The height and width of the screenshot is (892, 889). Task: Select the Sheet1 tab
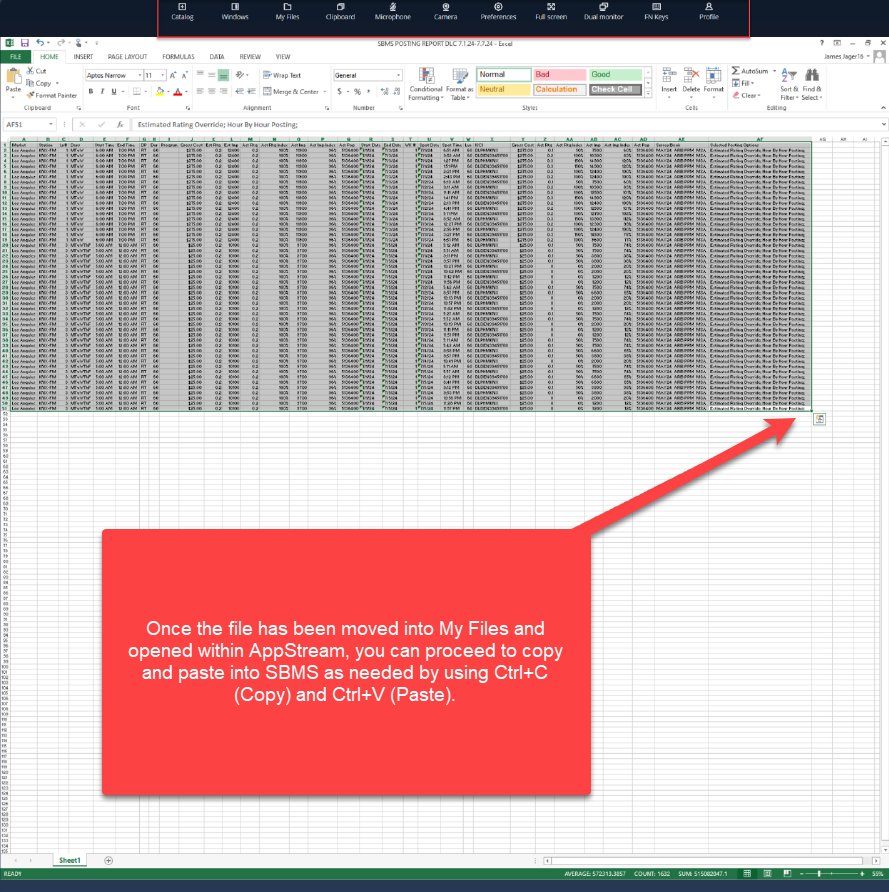(70, 860)
